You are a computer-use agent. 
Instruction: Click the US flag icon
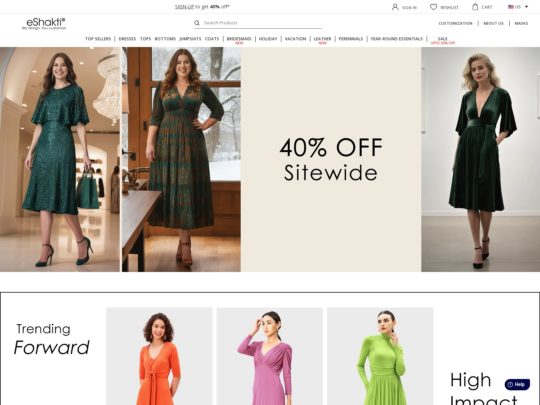pos(511,7)
